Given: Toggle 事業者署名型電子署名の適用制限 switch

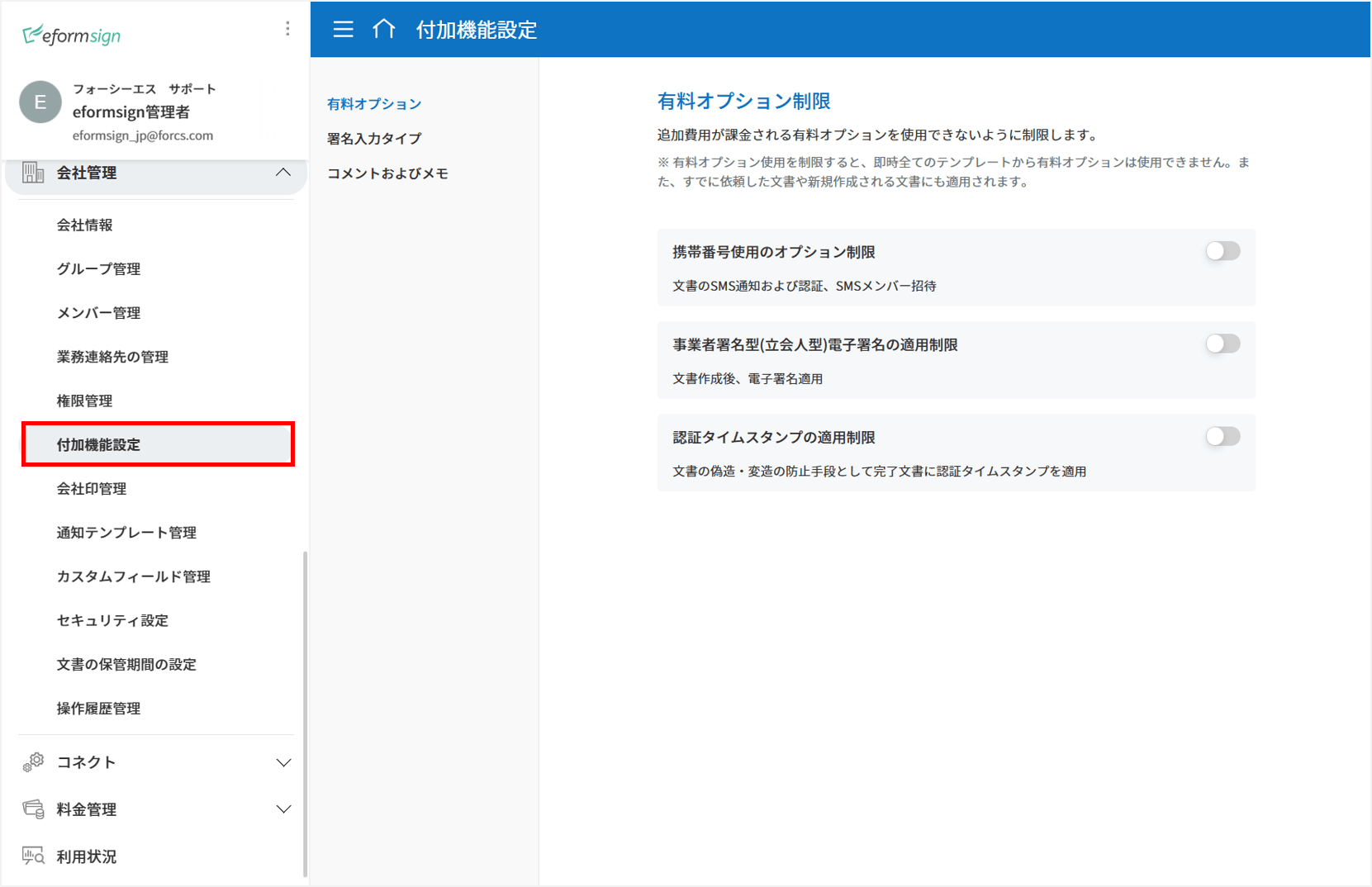Looking at the screenshot, I should click(1222, 344).
